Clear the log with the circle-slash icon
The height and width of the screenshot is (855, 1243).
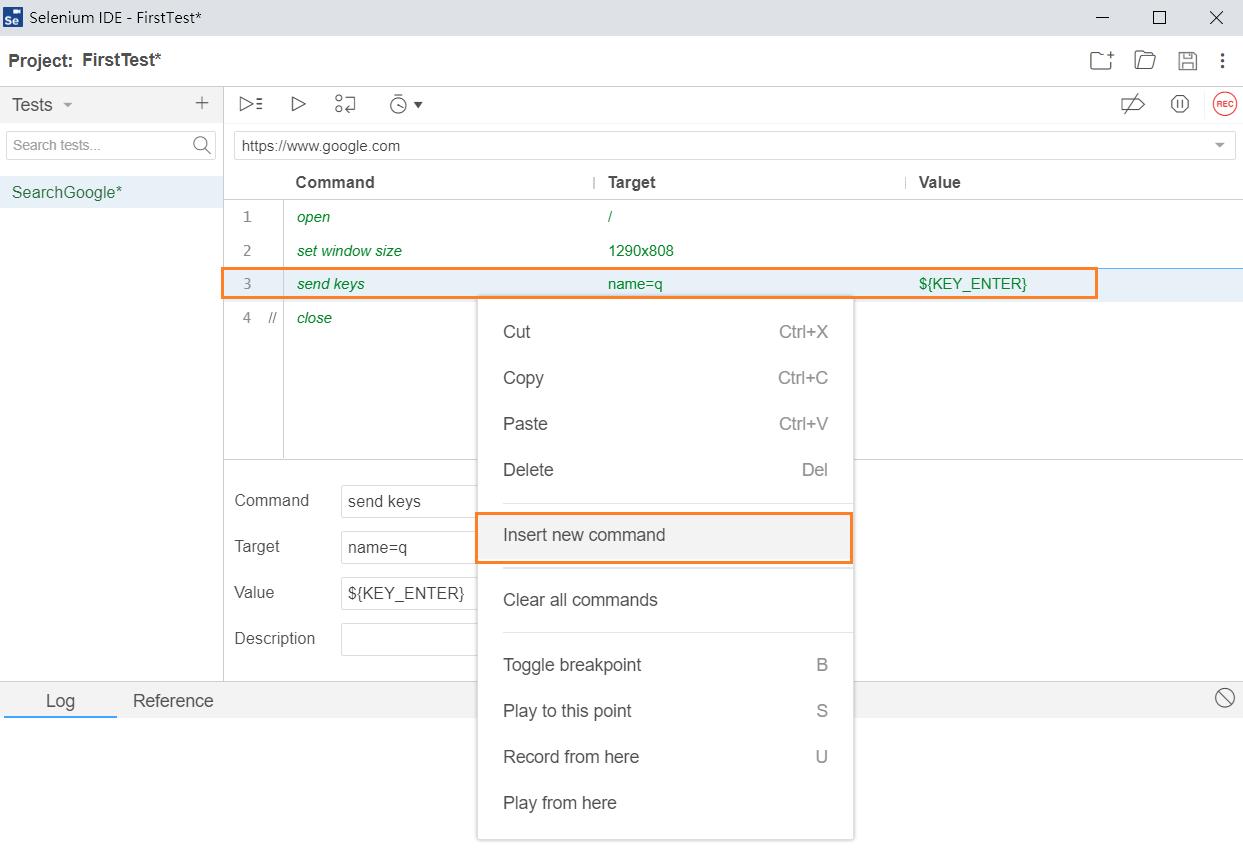(x=1225, y=698)
